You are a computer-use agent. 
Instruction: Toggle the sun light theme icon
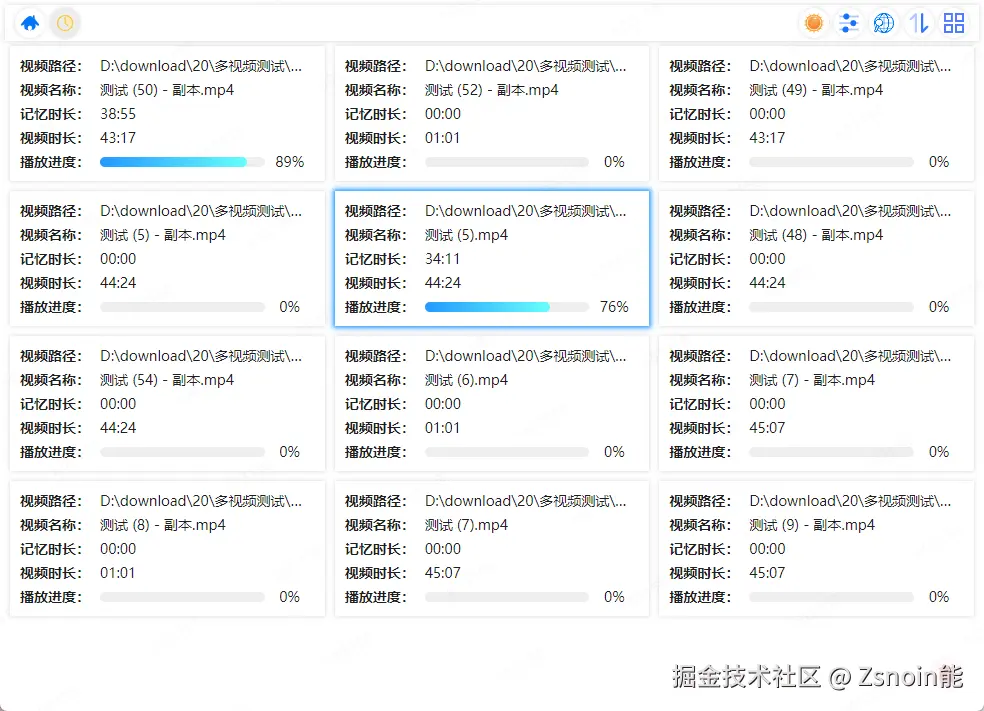tap(814, 23)
